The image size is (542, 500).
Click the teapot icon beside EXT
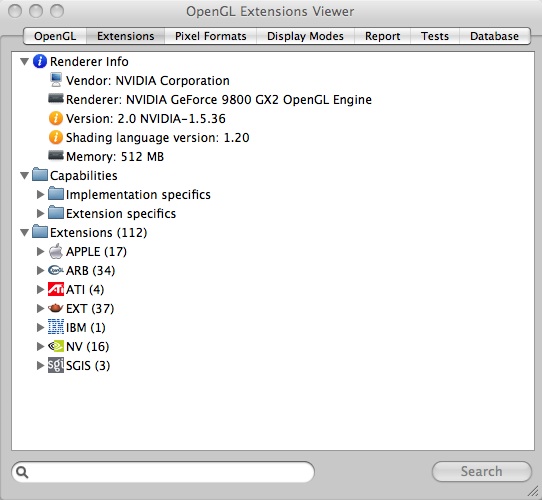pos(56,308)
